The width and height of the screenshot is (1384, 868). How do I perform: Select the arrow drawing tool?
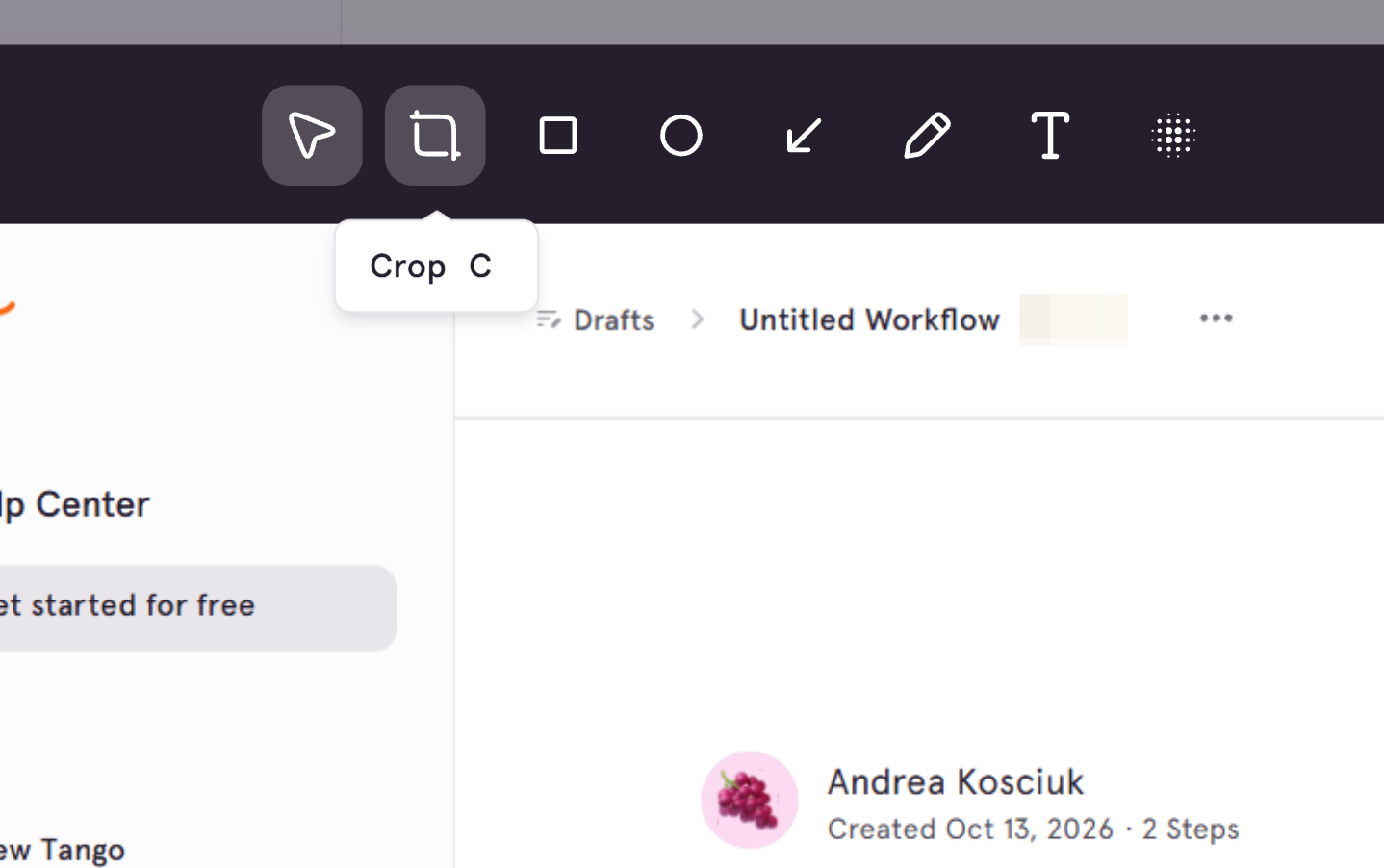tap(805, 136)
